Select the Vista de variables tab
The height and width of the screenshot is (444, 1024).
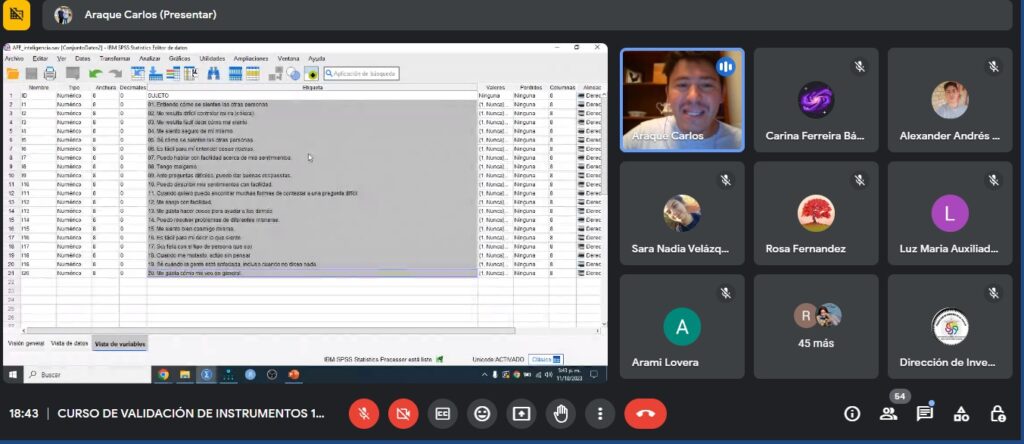(120, 343)
